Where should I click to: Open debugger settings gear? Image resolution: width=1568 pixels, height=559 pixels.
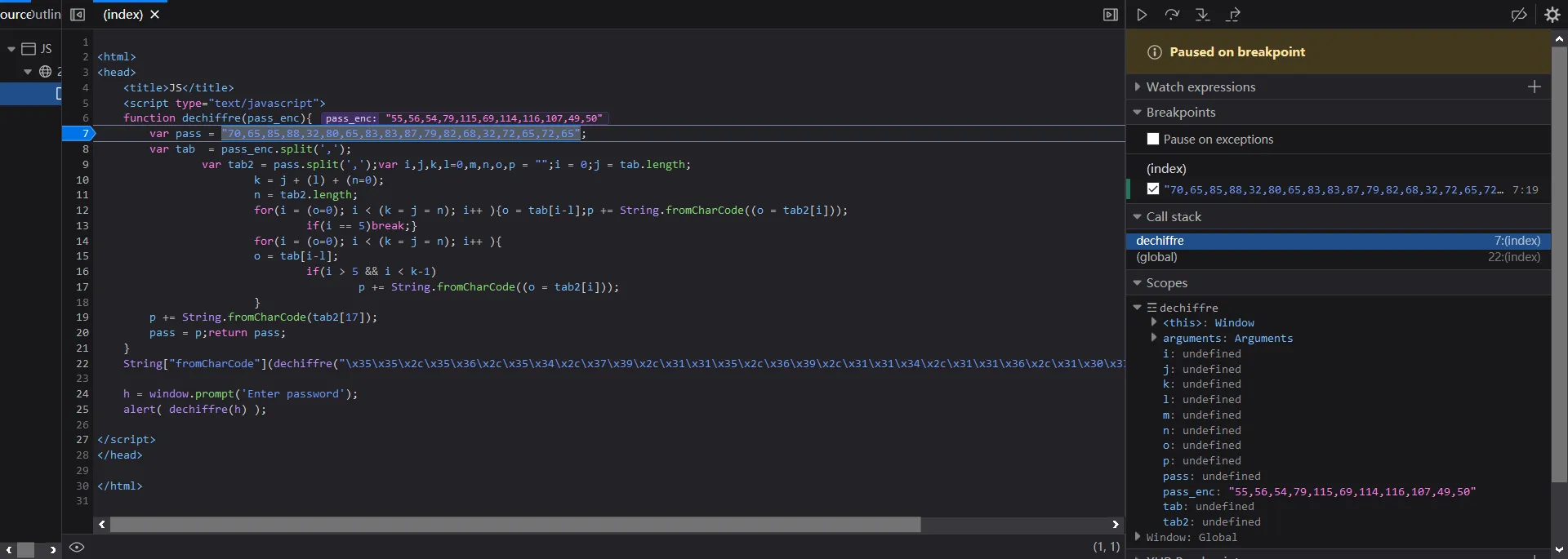click(x=1552, y=15)
